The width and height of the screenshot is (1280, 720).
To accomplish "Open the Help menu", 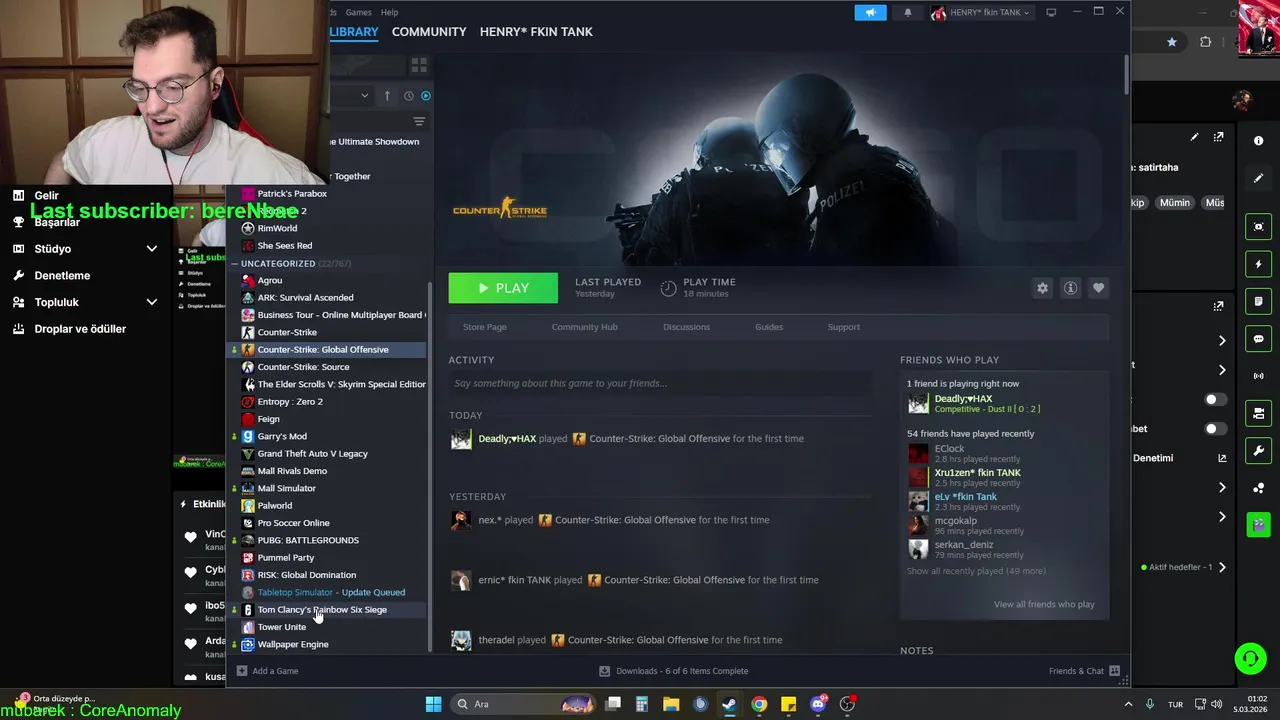I will pos(389,12).
